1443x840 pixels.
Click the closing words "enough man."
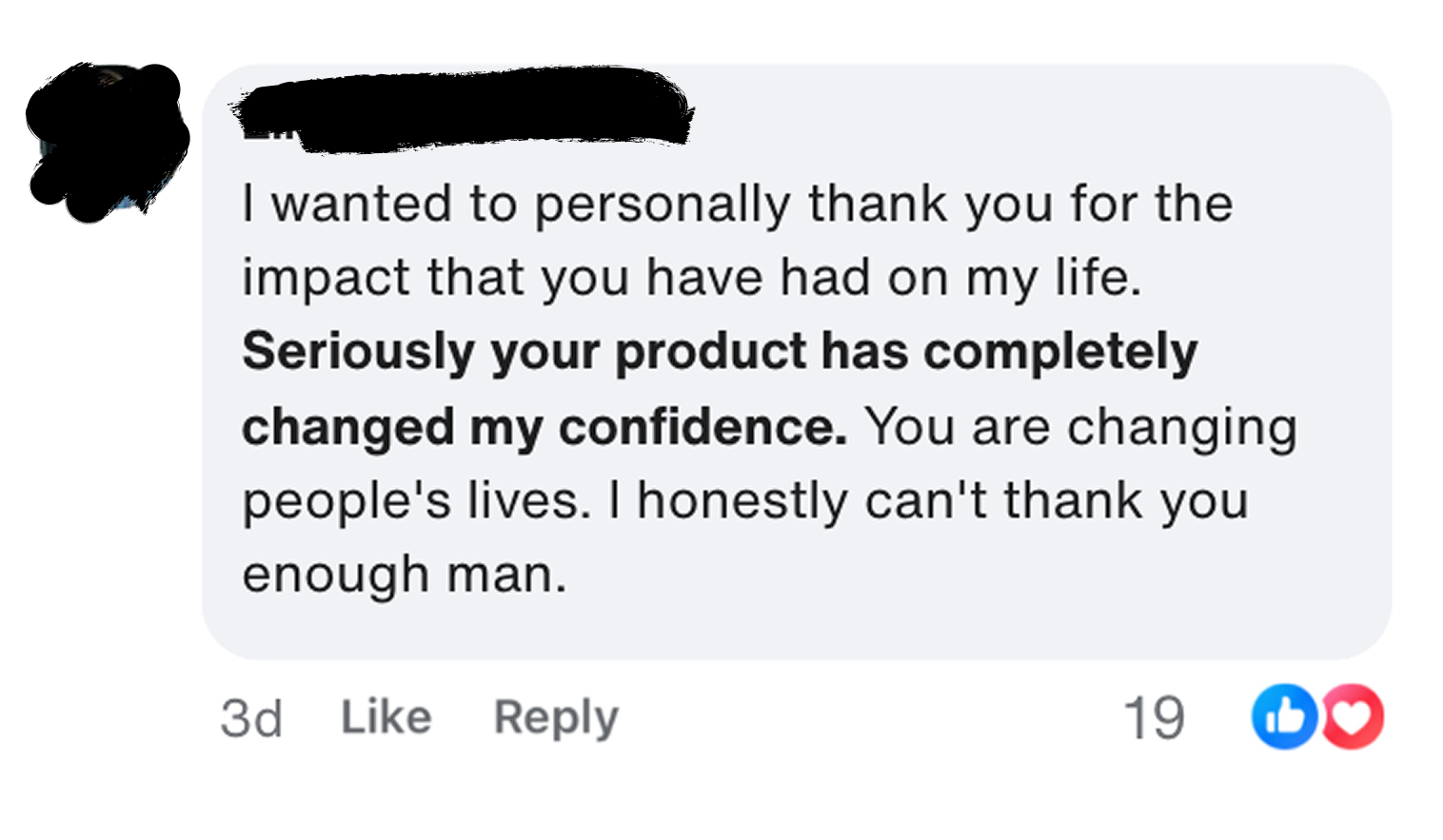point(404,575)
